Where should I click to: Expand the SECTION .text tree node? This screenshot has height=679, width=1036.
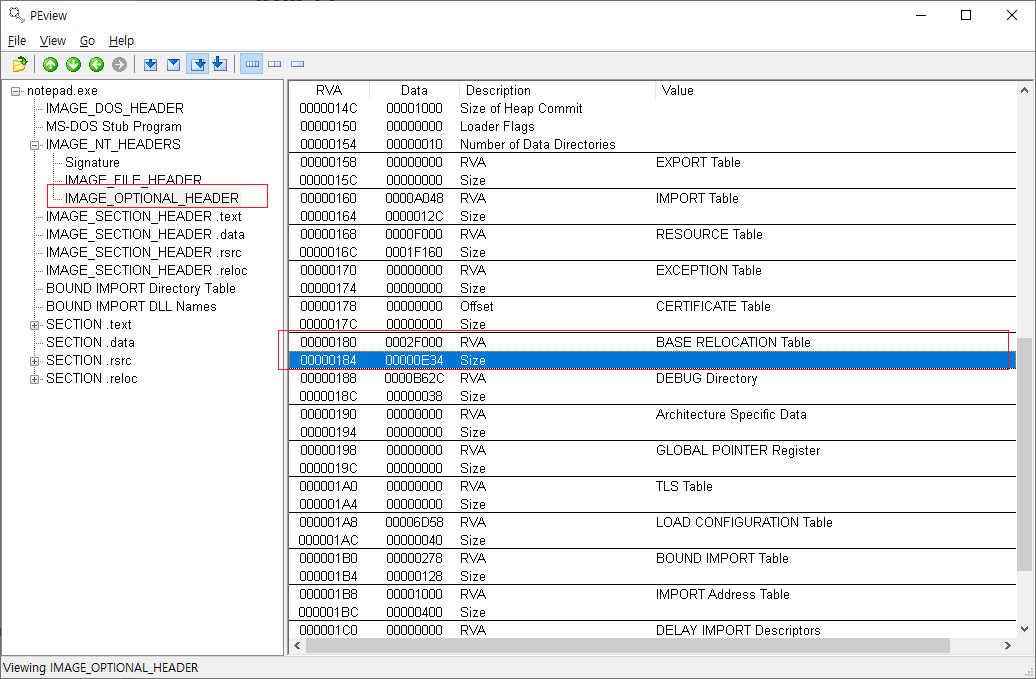[x=35, y=324]
